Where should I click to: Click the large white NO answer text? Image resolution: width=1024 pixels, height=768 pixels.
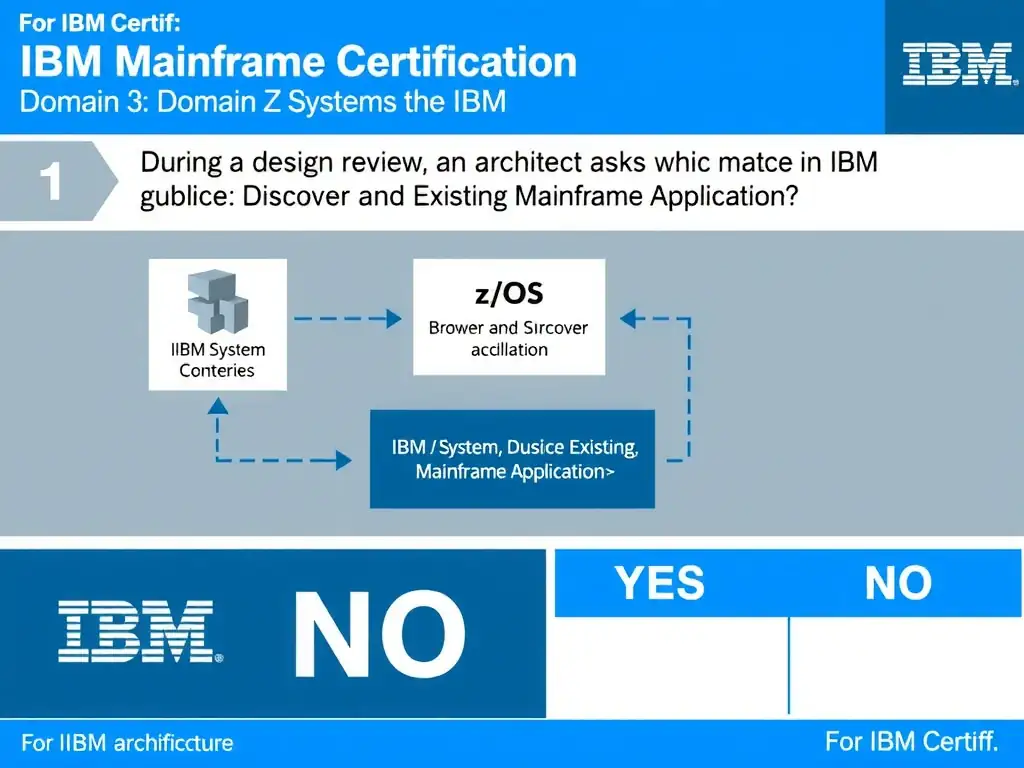coord(379,633)
